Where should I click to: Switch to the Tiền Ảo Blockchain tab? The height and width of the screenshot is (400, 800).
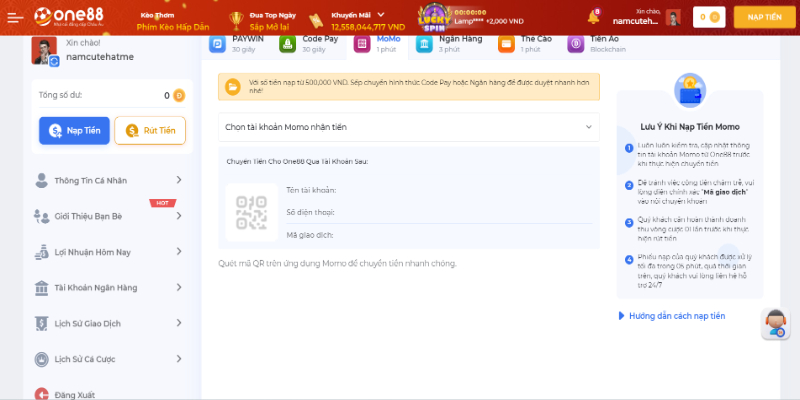click(597, 44)
